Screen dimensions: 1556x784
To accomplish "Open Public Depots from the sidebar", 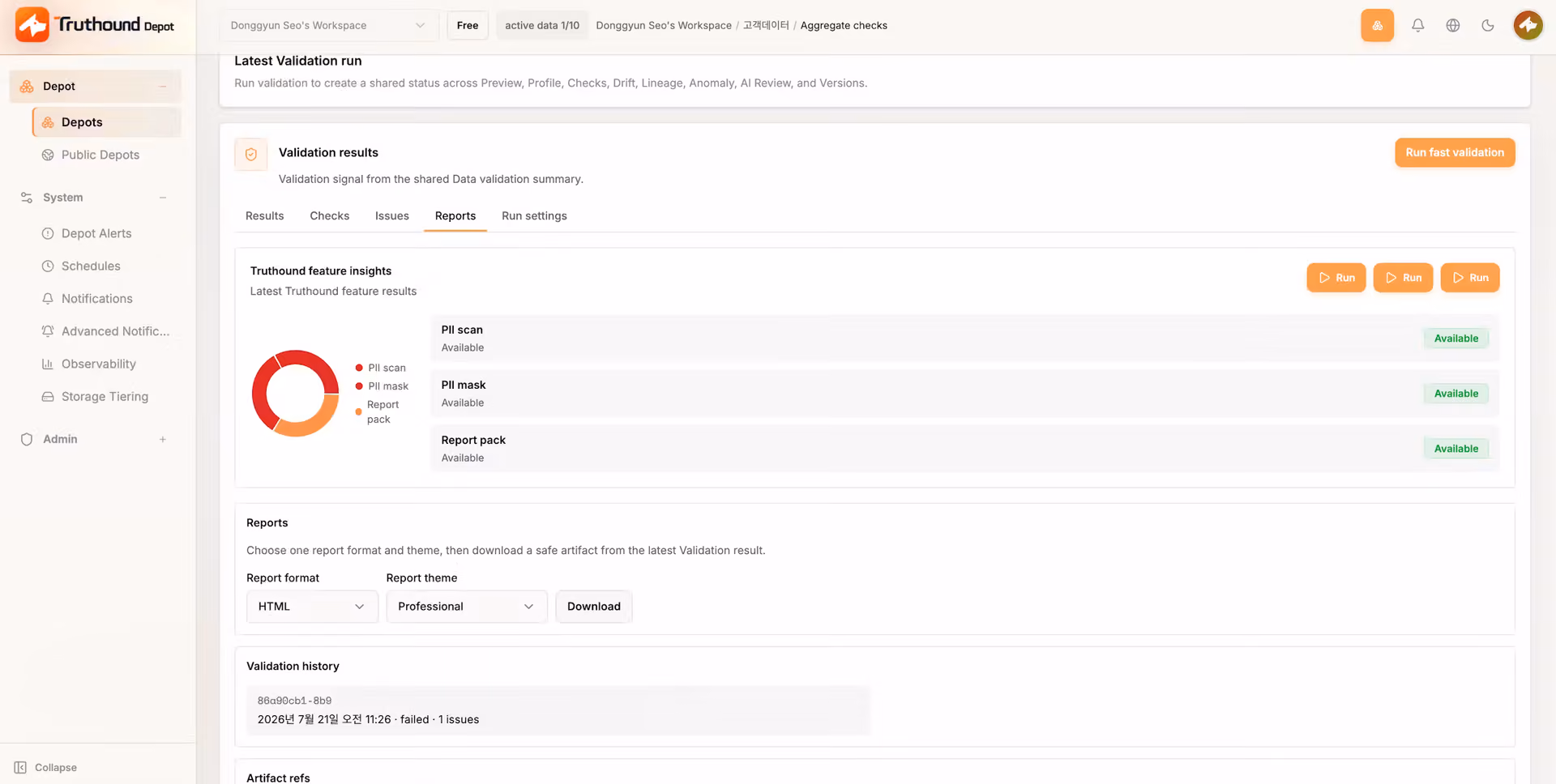I will [100, 155].
